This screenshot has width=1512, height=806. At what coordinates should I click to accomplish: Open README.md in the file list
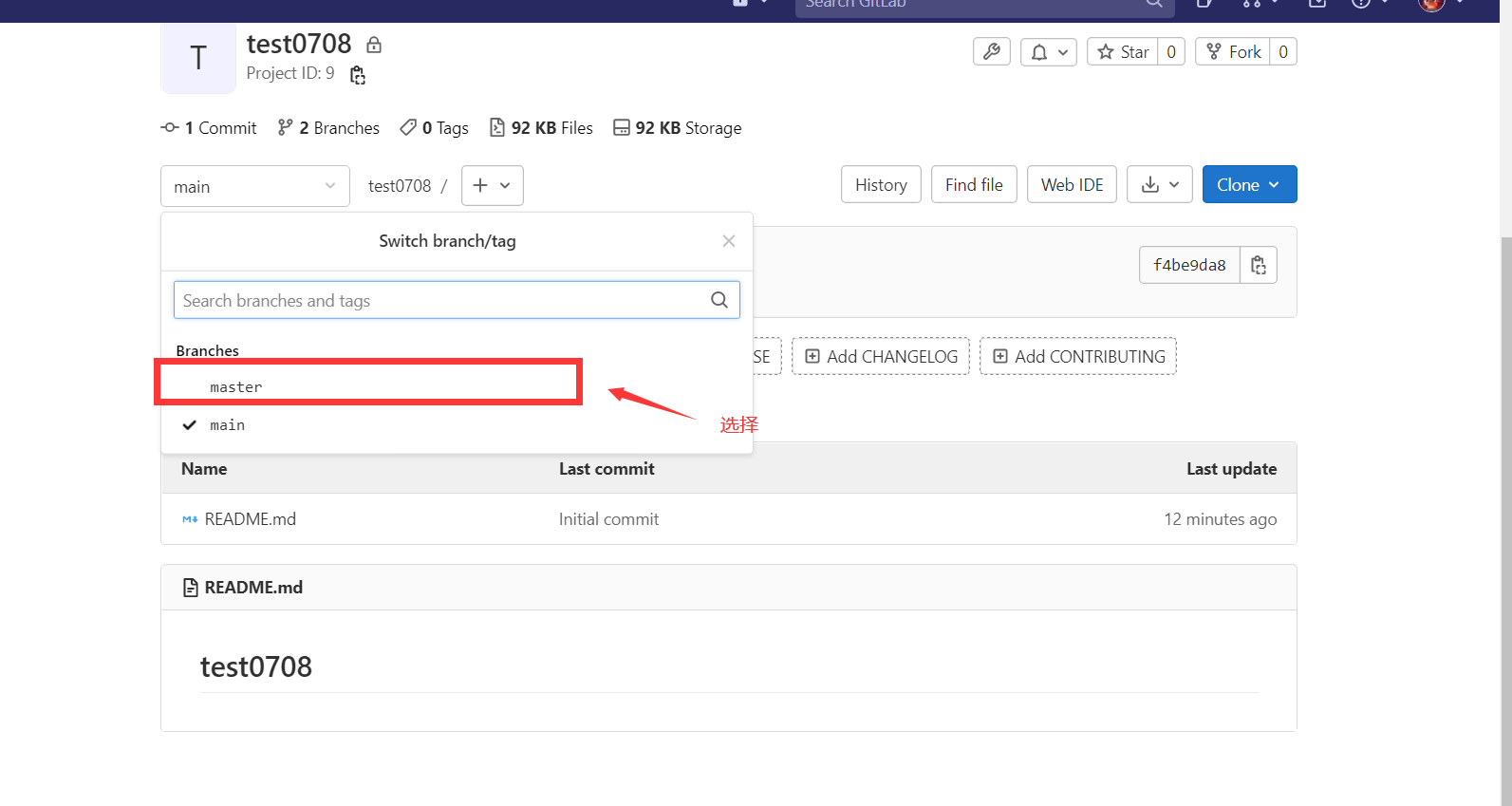click(x=251, y=519)
